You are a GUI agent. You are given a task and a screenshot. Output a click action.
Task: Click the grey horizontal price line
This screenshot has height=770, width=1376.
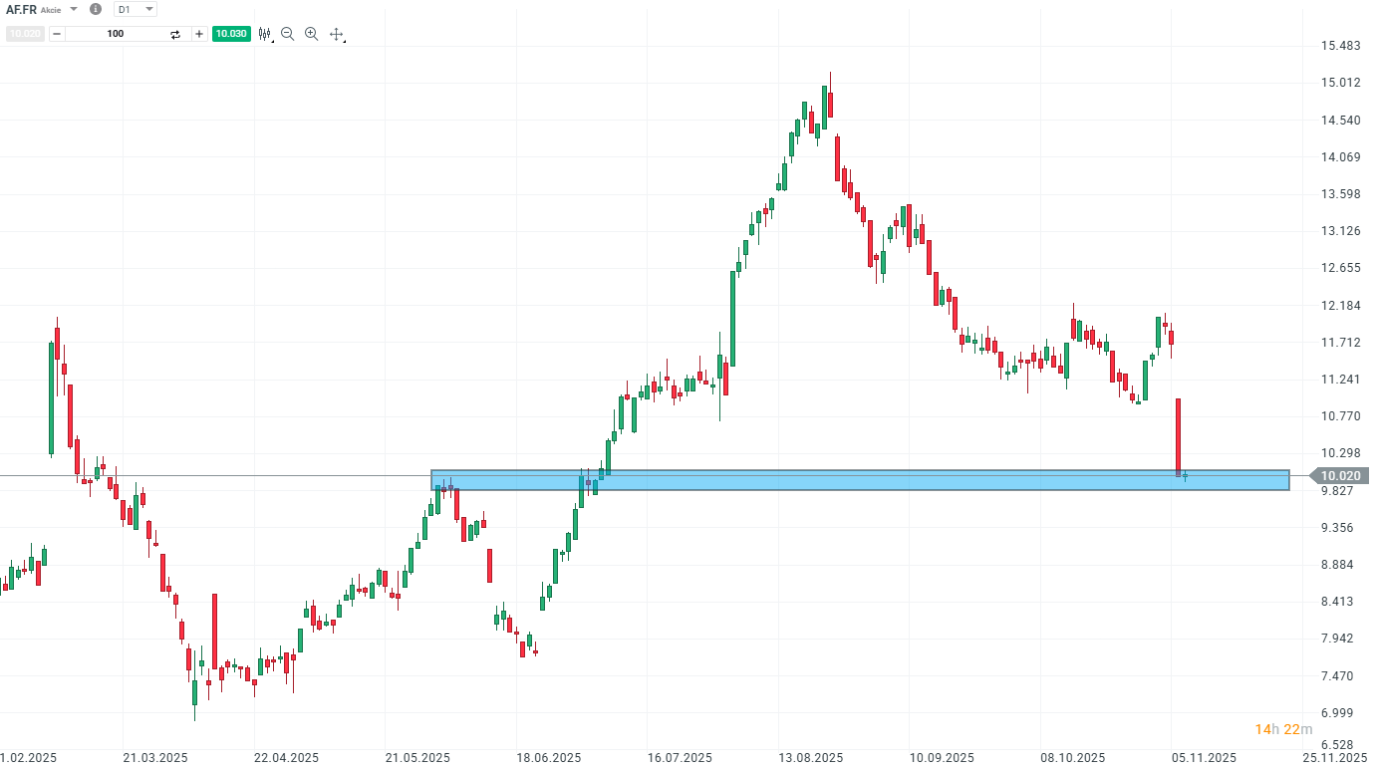coord(200,476)
